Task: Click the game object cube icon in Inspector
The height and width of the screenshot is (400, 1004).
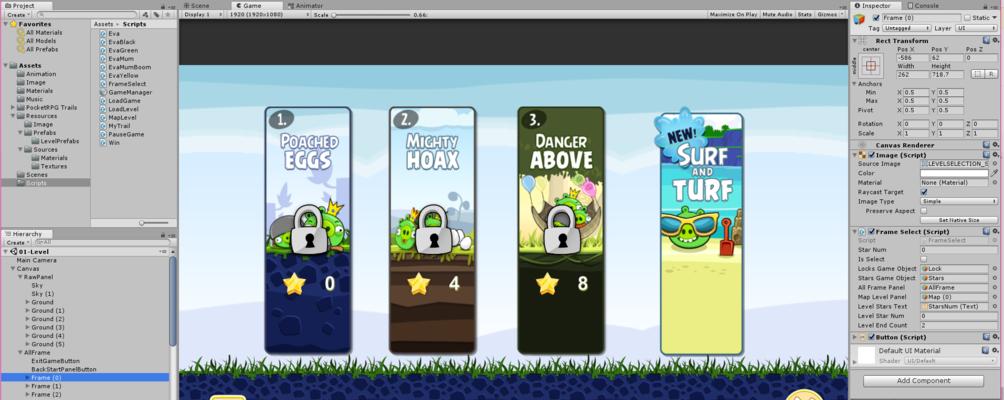Action: coord(860,19)
